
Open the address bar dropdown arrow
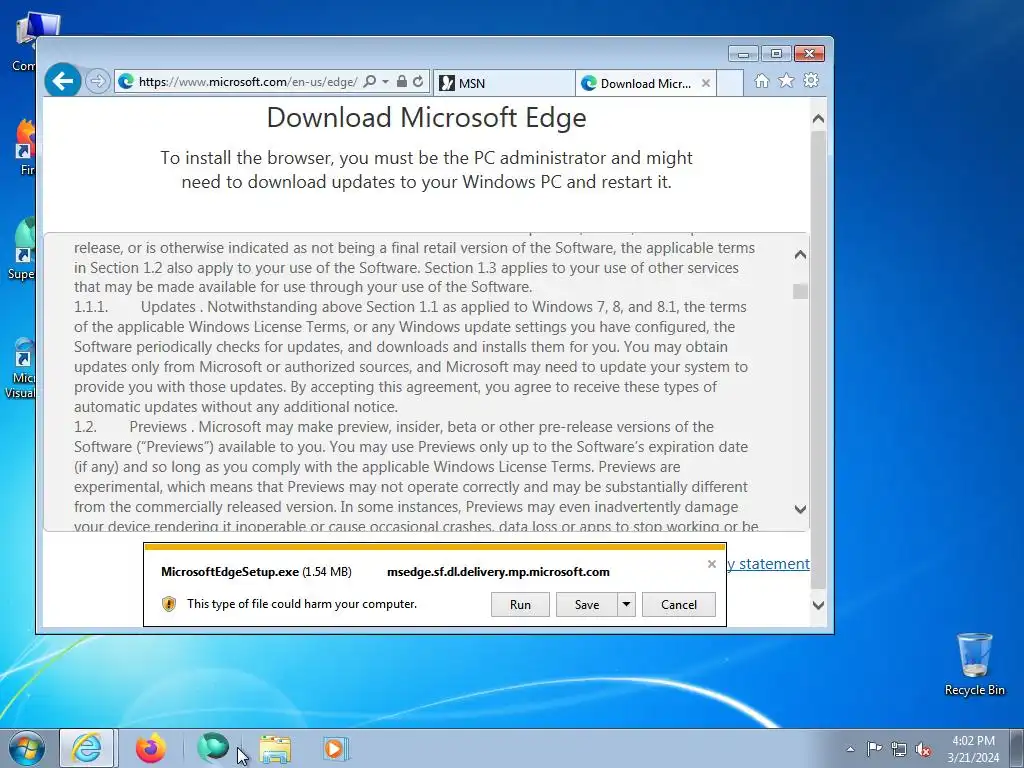[x=385, y=82]
